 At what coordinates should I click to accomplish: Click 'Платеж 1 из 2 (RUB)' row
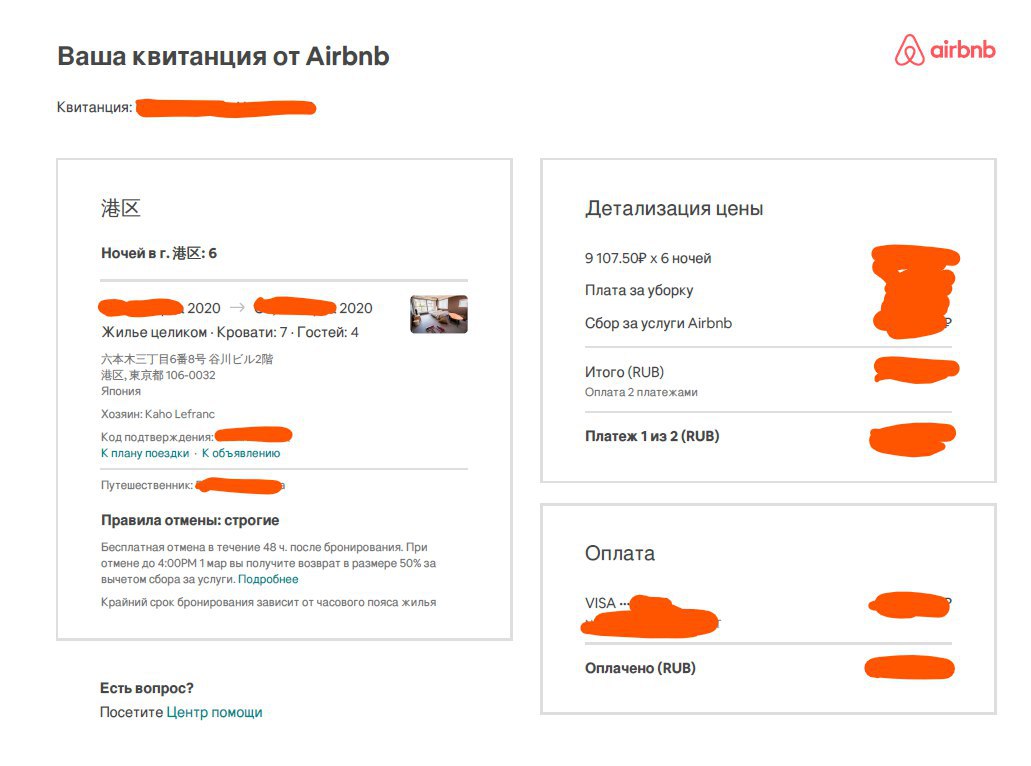tap(768, 436)
